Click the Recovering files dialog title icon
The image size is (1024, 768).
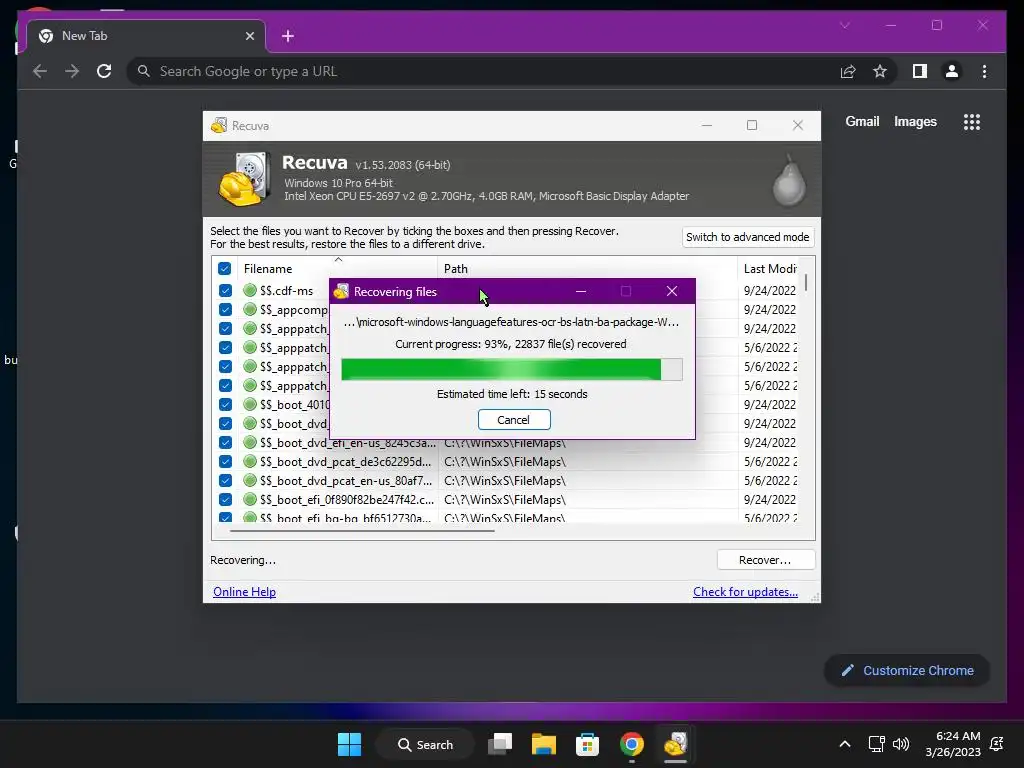[x=341, y=291]
